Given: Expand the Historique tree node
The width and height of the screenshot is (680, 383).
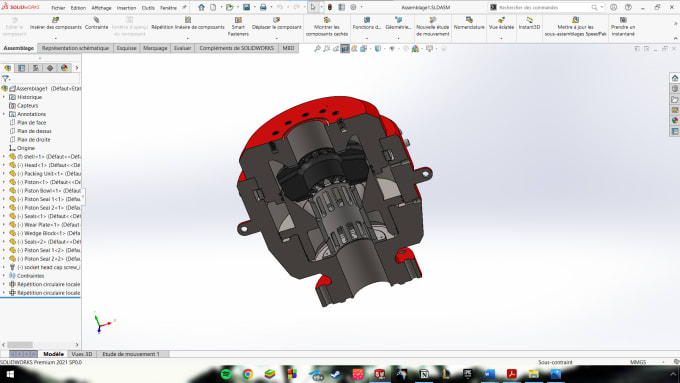Looking at the screenshot, I should [x=4, y=97].
